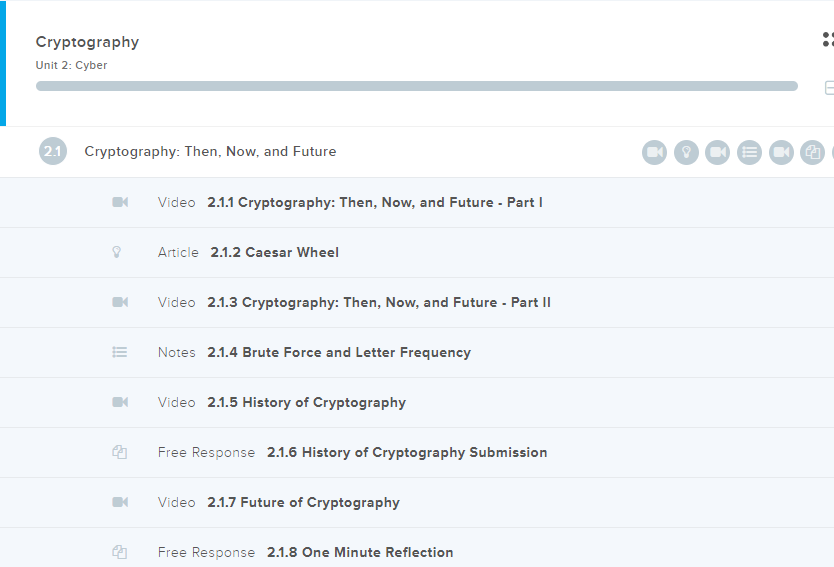834x567 pixels.
Task: Click the notes list icon beside Brute Force
Action: (x=120, y=352)
